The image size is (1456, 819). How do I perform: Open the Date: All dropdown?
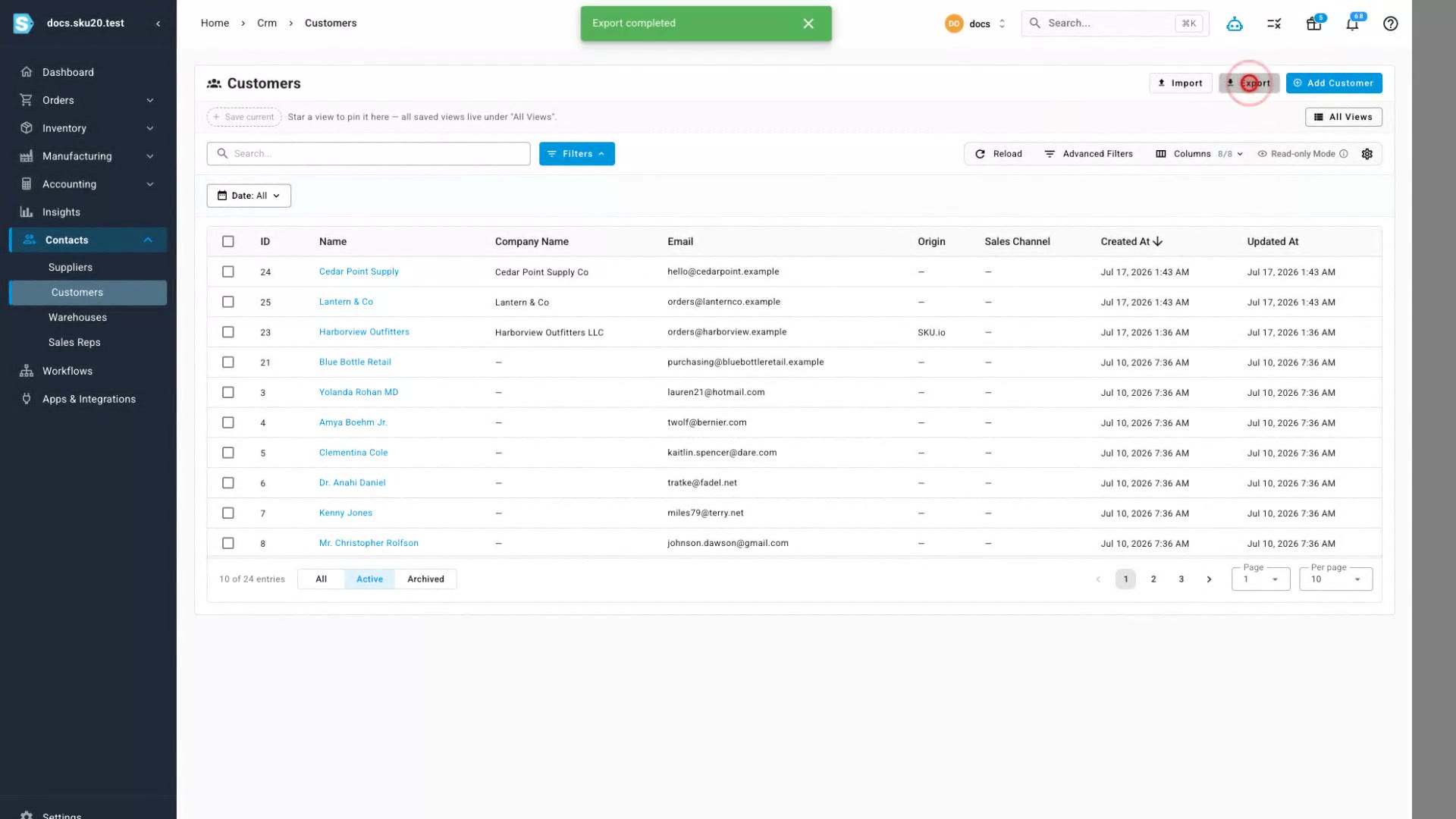[249, 196]
